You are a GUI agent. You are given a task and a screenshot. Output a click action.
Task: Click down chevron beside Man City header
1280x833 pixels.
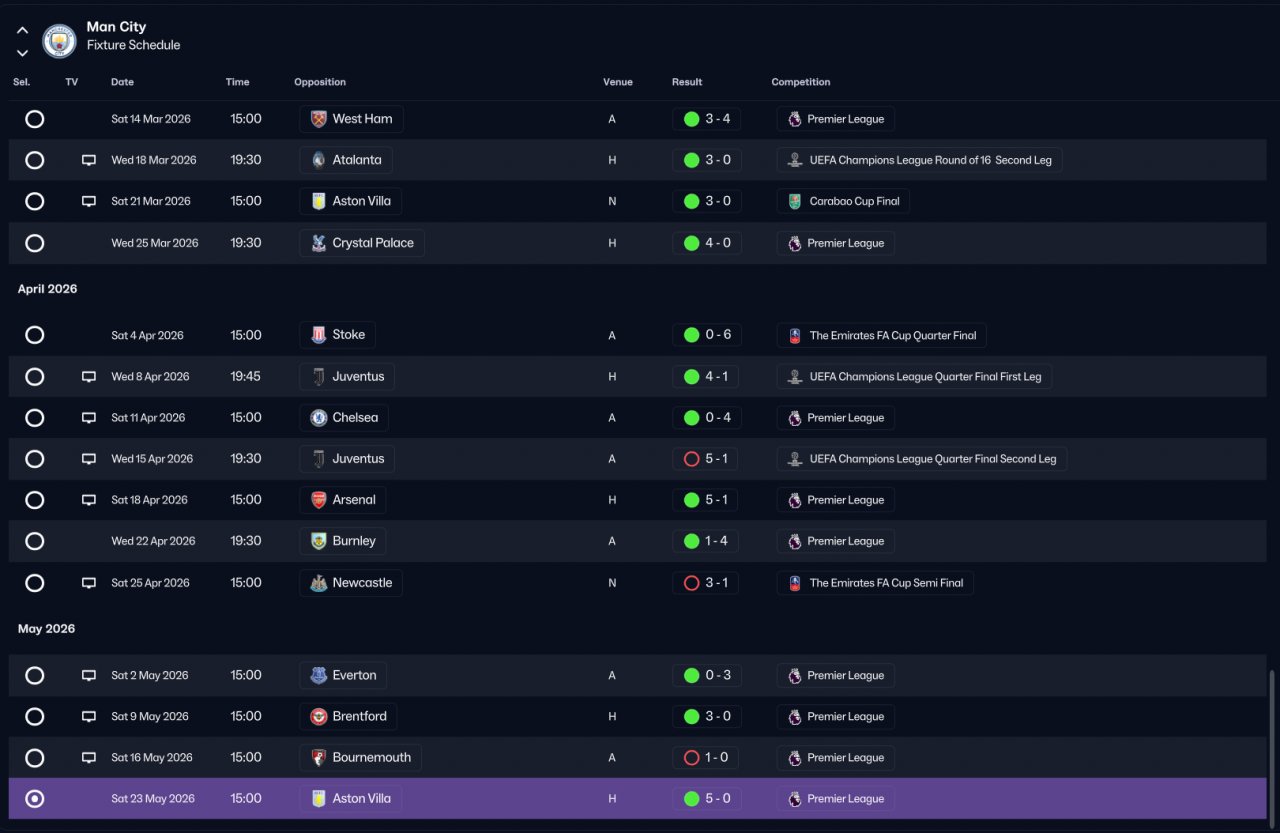(22, 53)
